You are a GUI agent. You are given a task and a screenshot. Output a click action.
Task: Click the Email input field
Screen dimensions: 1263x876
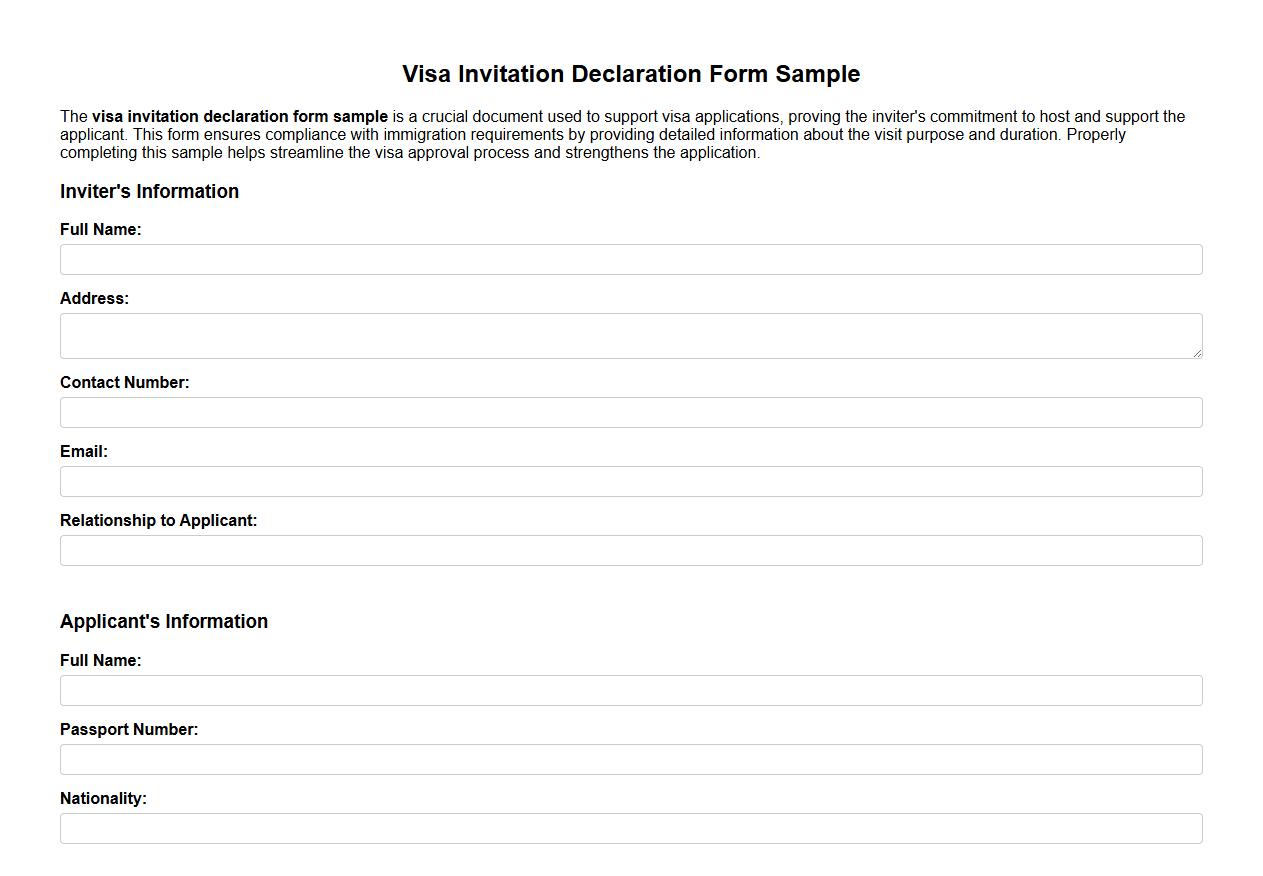pyautogui.click(x=631, y=481)
